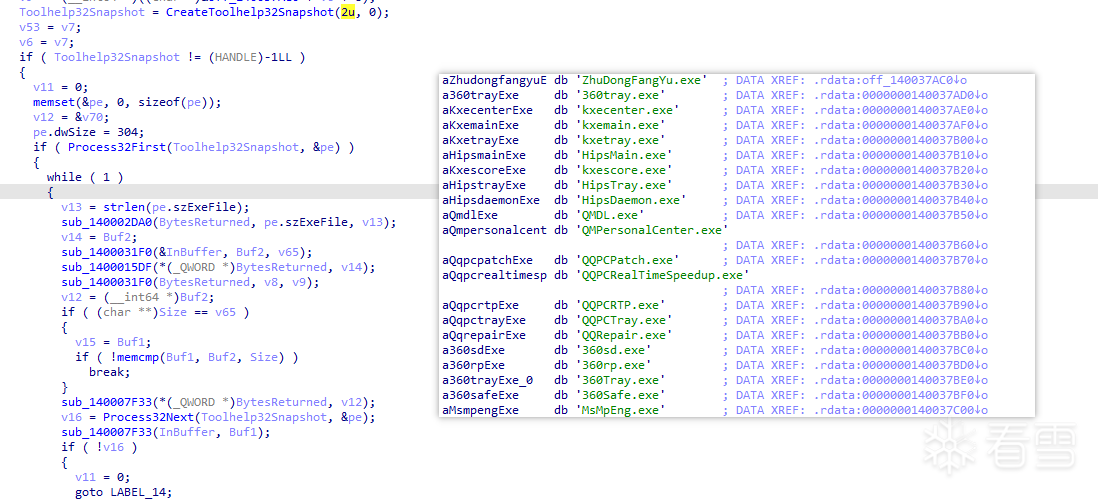Select the 'QQPCRTP.exe' string
The height and width of the screenshot is (499, 1098).
[x=620, y=306]
